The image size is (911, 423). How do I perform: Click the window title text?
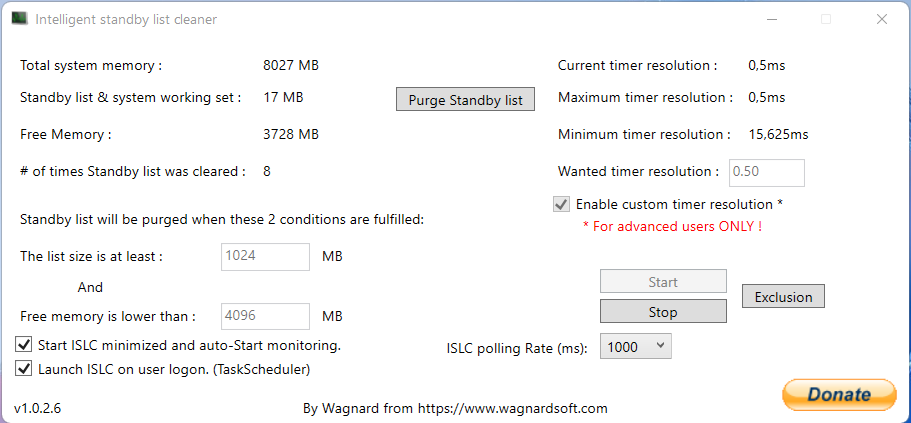126,19
